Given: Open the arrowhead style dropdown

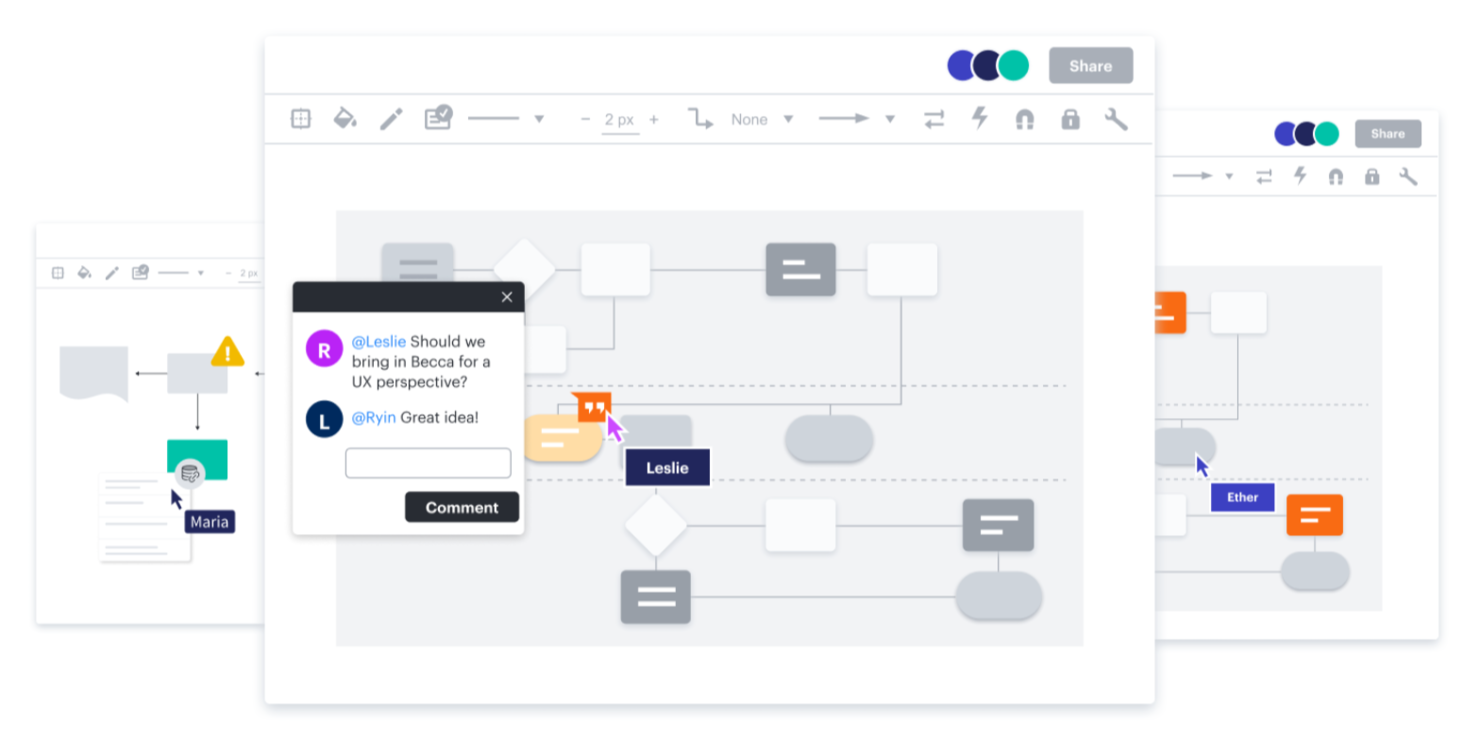Looking at the screenshot, I should pos(889,118).
